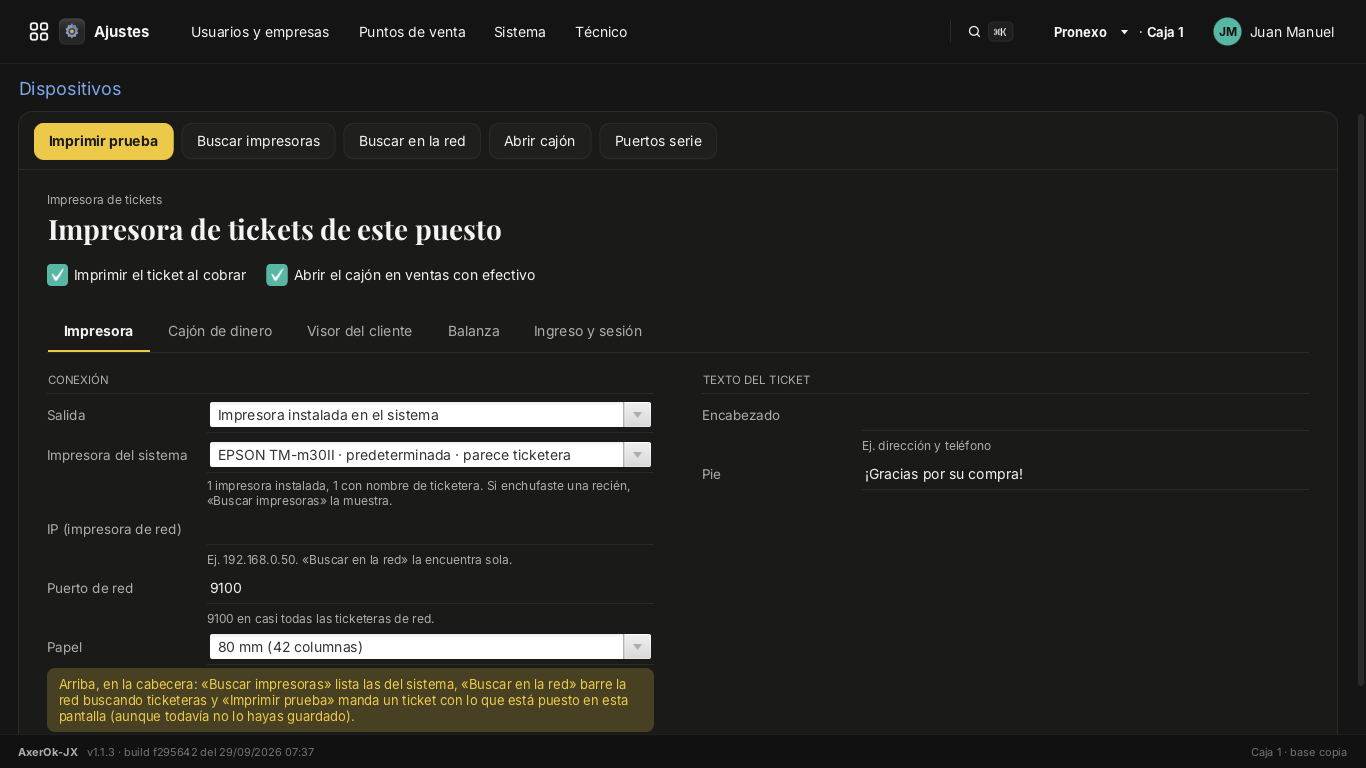Open Usuarios y empresas menu
This screenshot has height=768, width=1366.
pyautogui.click(x=260, y=32)
